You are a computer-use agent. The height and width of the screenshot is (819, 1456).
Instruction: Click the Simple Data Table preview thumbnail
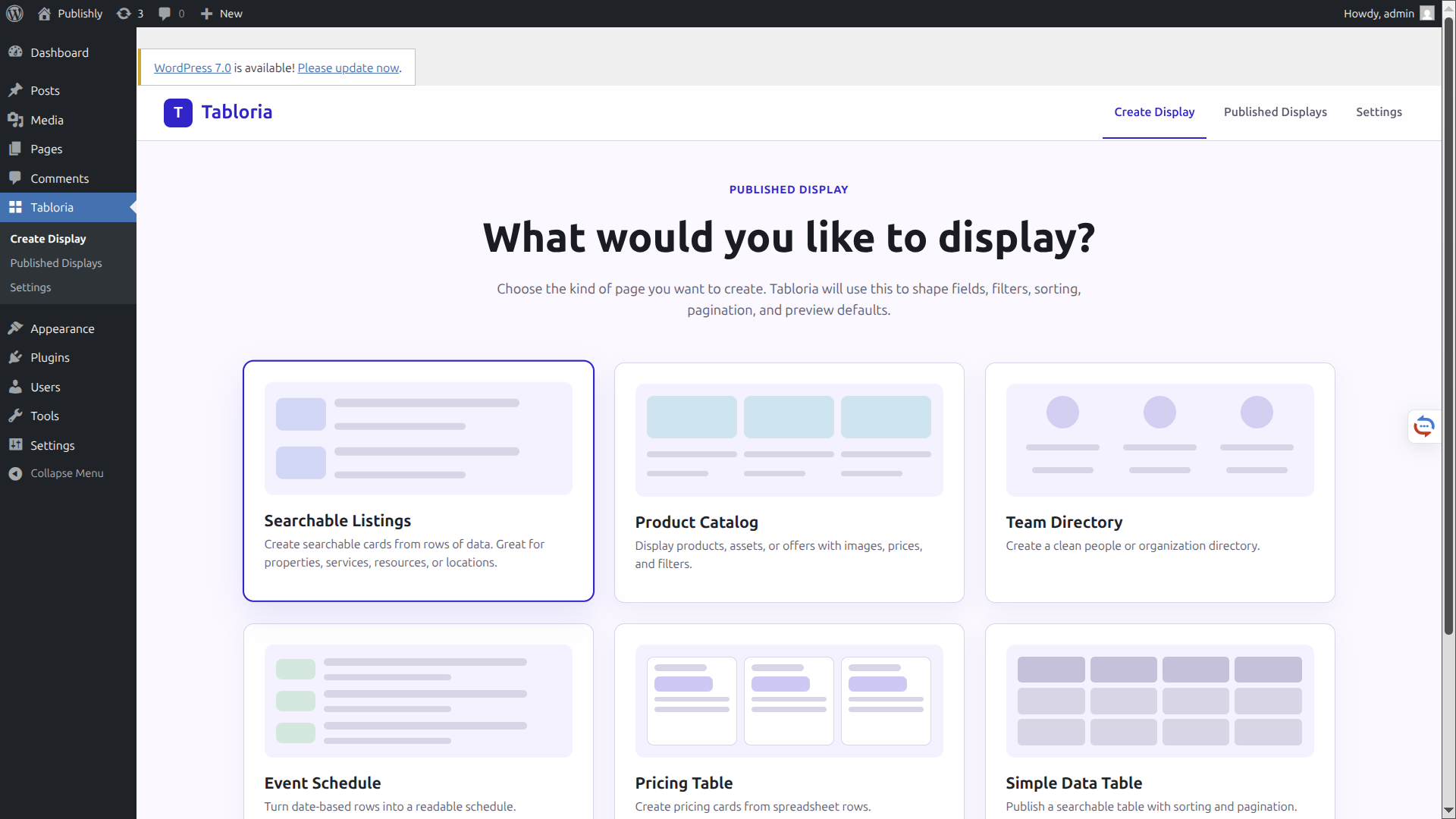point(1159,701)
